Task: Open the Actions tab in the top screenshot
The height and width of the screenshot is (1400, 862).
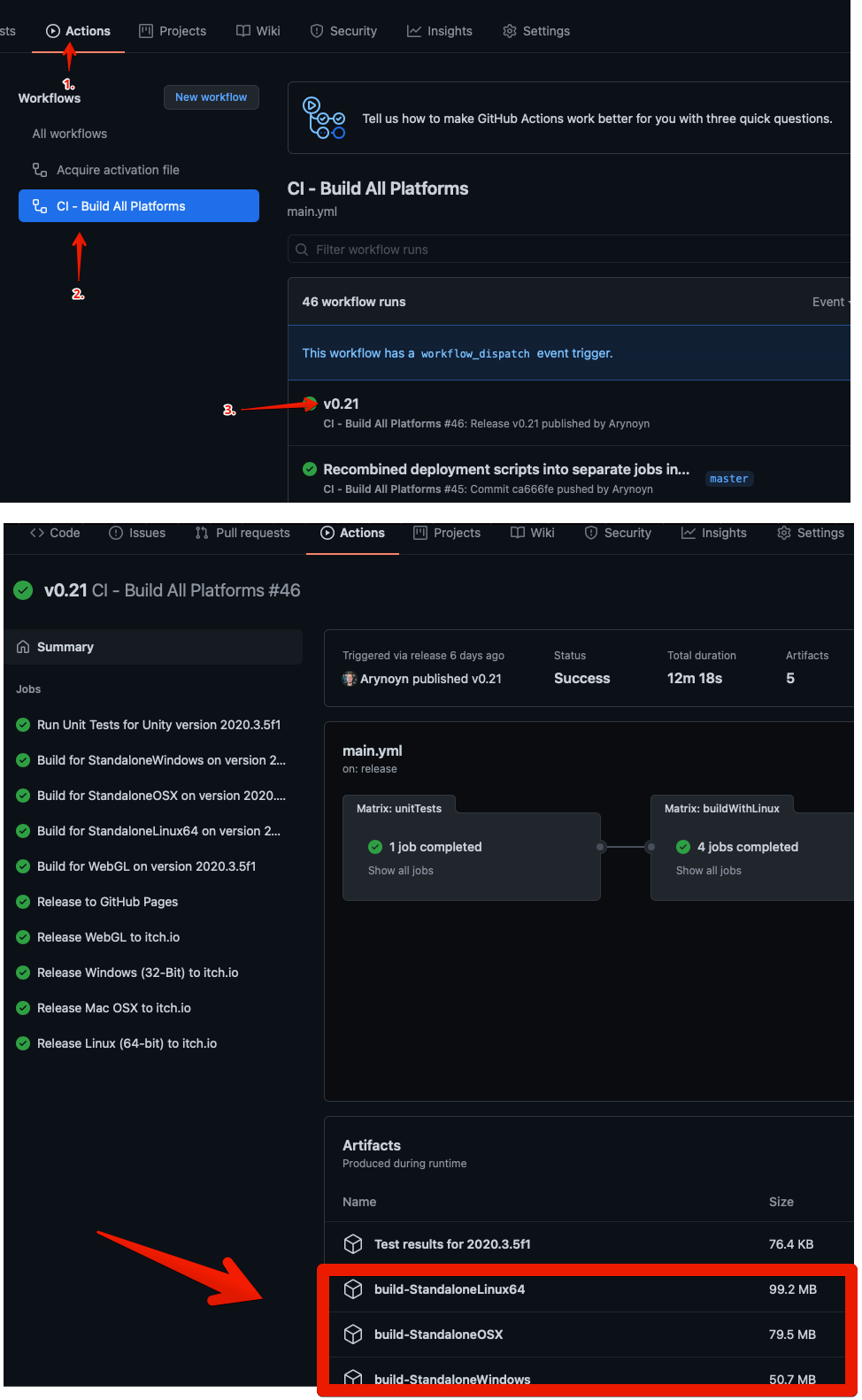Action: 79,31
